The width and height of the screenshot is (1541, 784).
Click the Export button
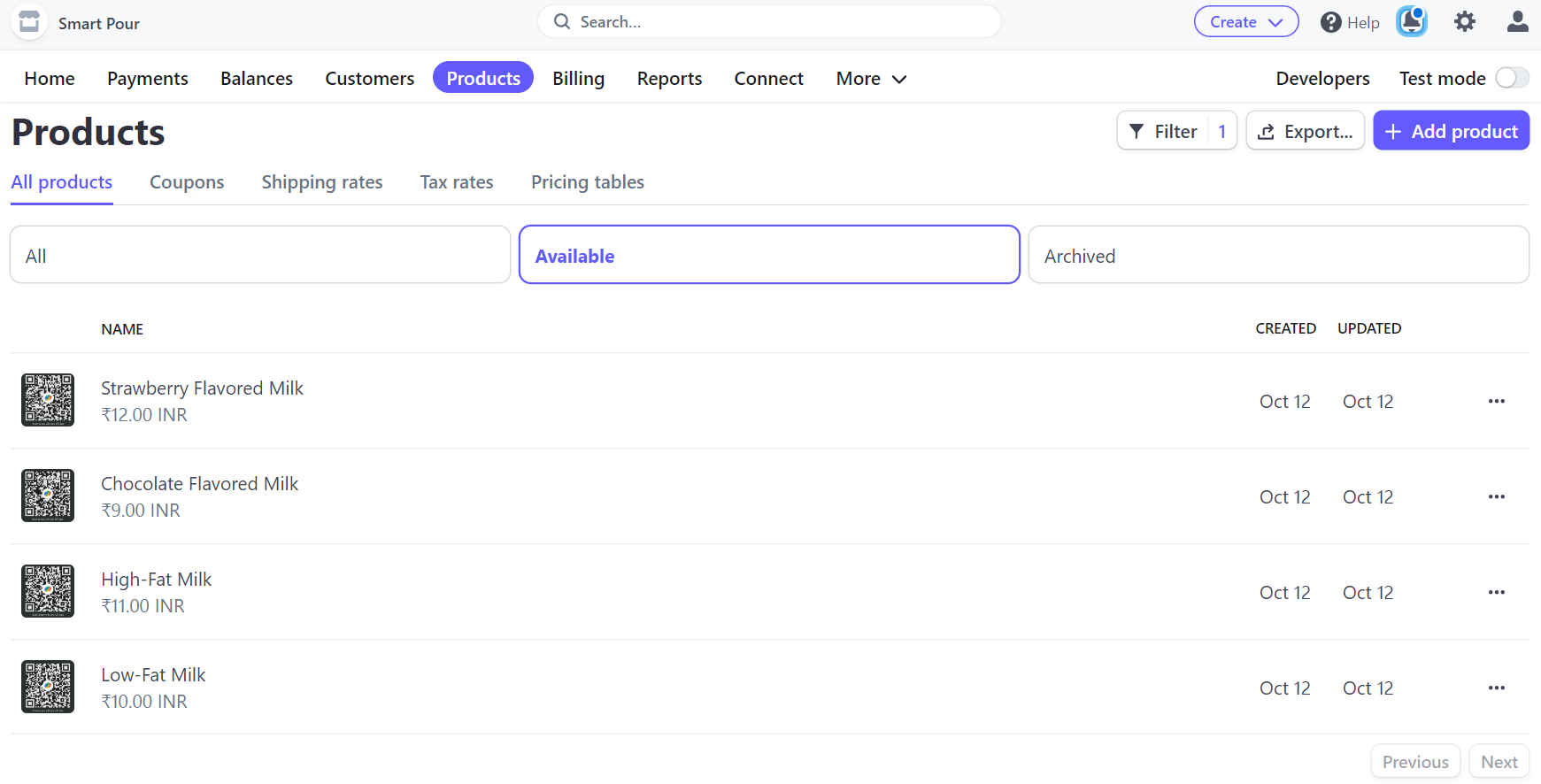tap(1305, 131)
